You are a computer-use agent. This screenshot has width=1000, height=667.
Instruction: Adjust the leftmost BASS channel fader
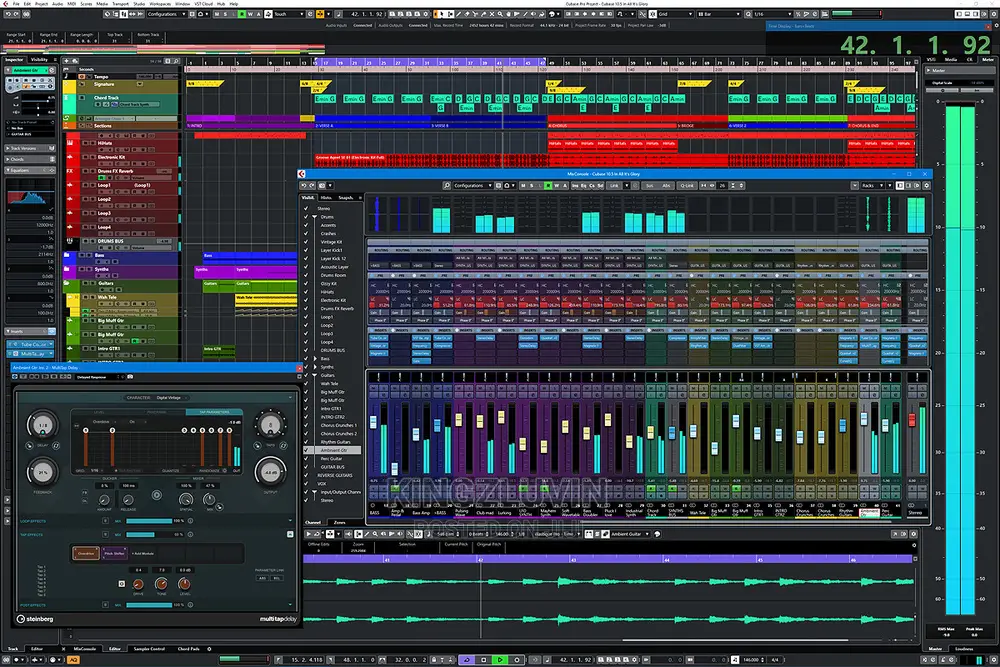373,421
